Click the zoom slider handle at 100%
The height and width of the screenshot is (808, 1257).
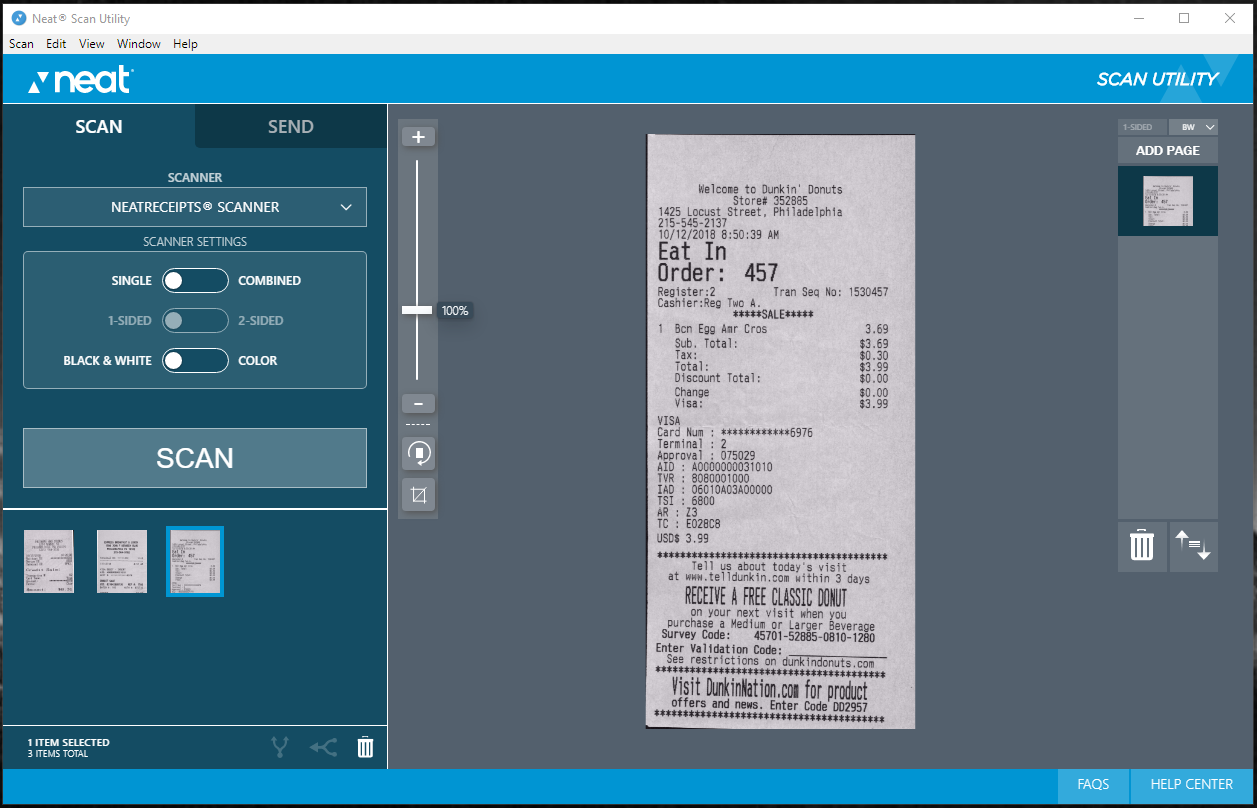(x=417, y=310)
